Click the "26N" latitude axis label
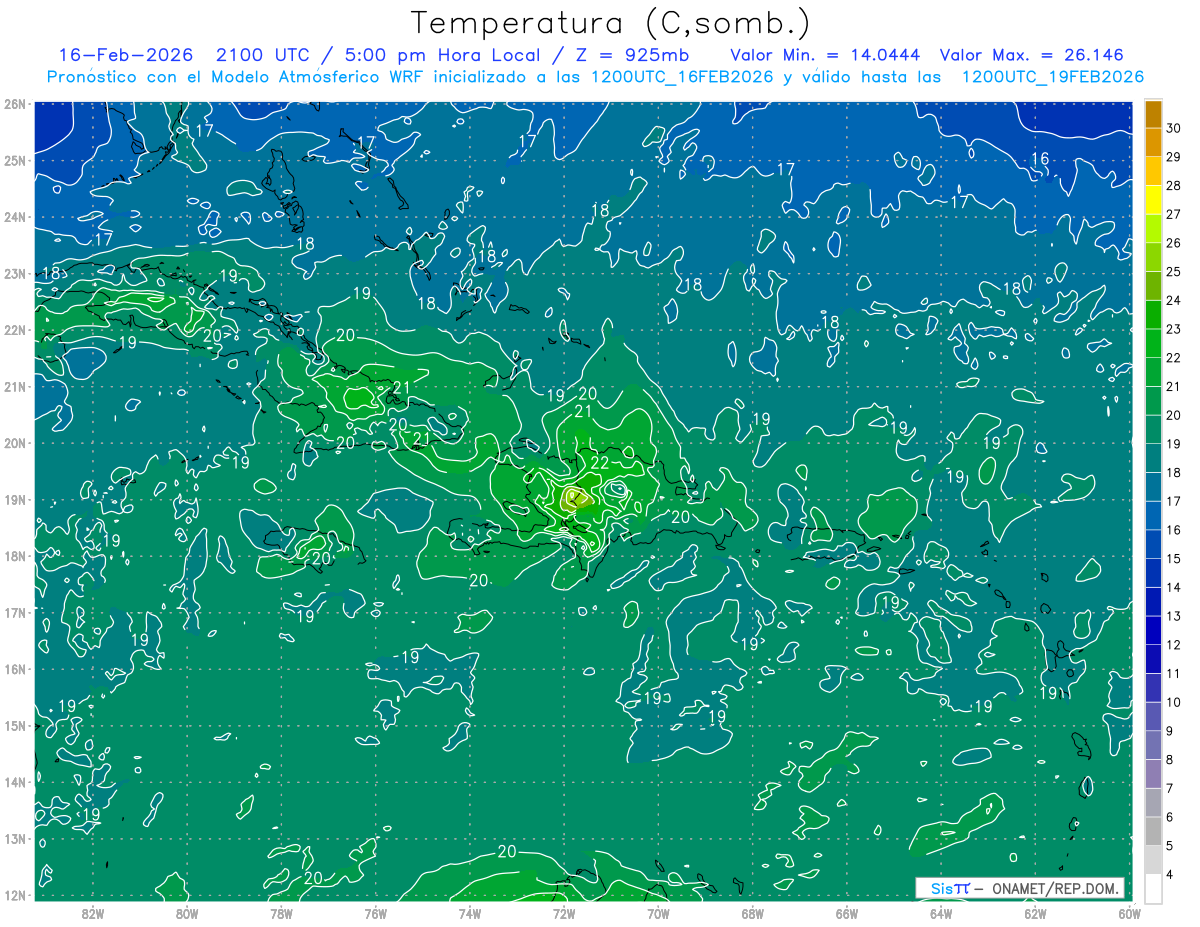The width and height of the screenshot is (1200, 927). pos(16,104)
